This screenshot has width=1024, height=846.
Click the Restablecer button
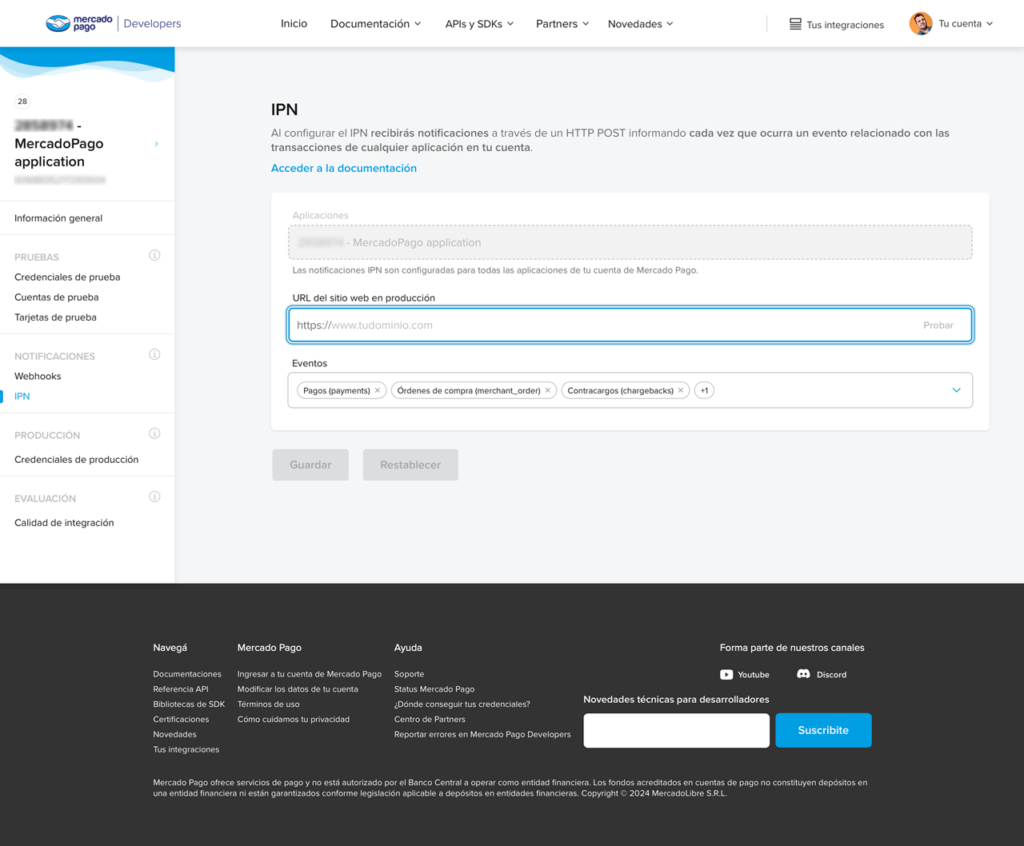(x=410, y=464)
